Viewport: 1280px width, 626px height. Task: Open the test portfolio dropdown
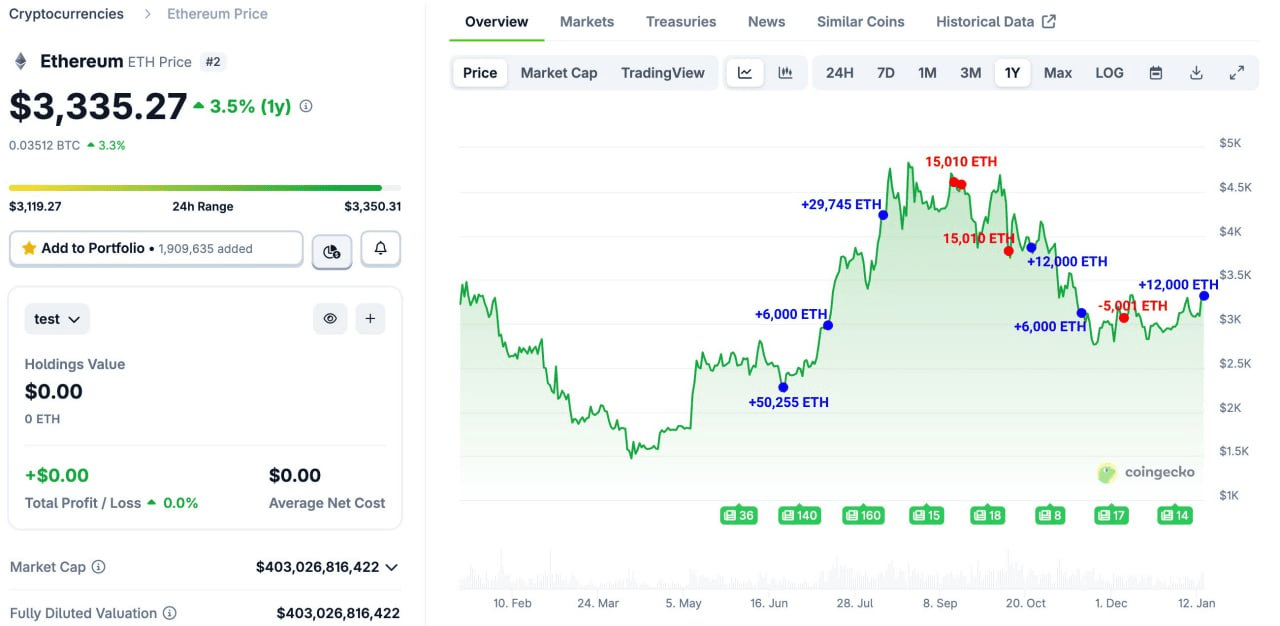click(57, 318)
